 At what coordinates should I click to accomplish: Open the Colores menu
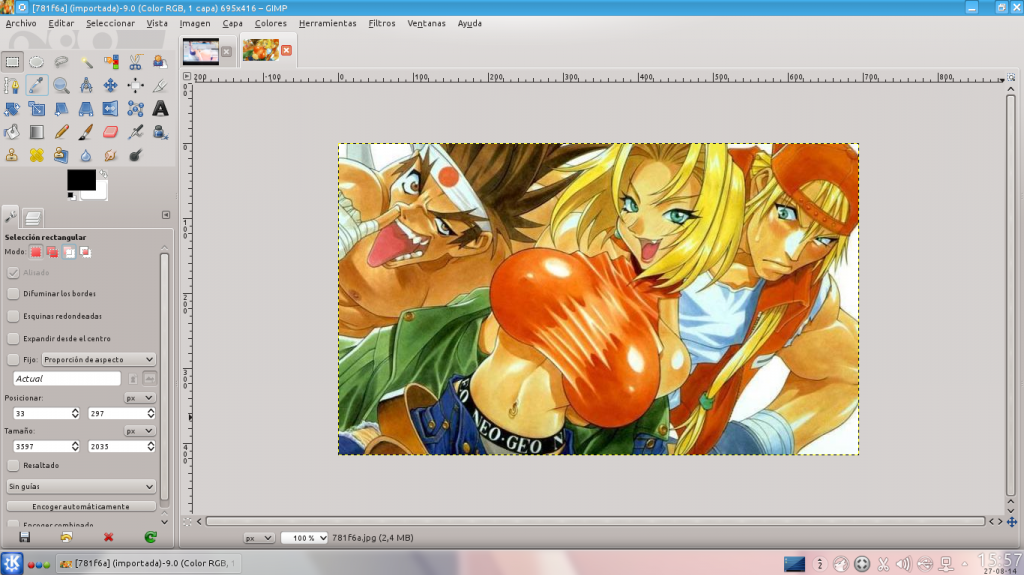coord(270,23)
